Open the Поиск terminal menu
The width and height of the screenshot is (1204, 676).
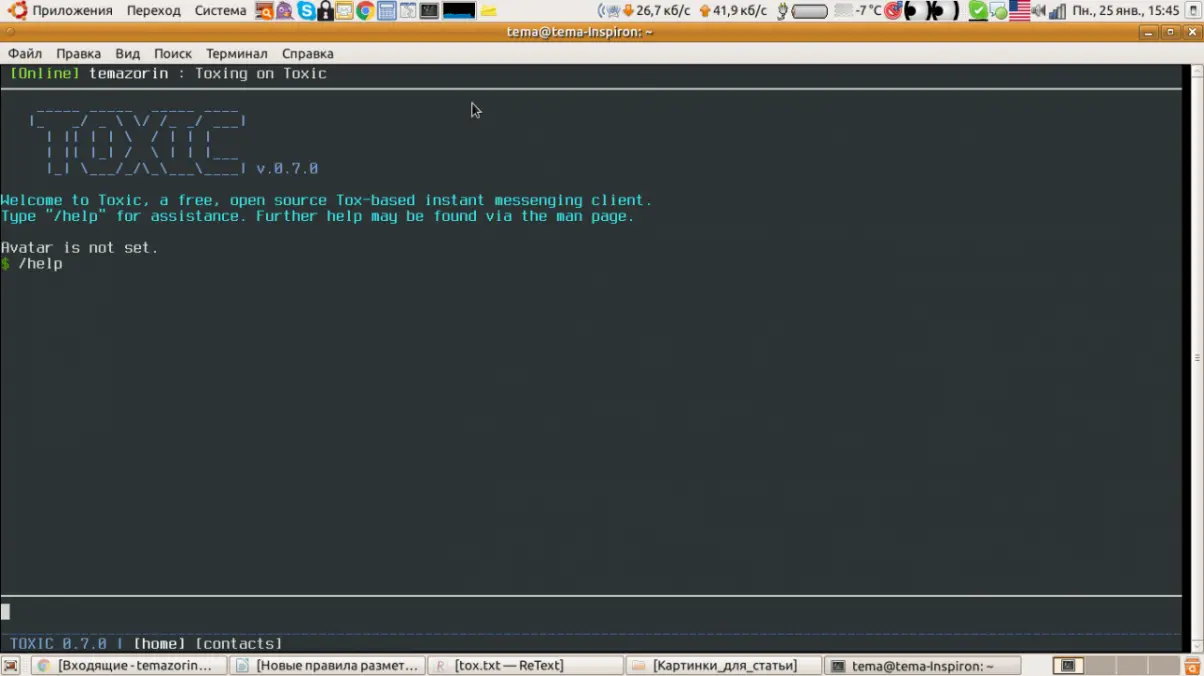click(173, 53)
